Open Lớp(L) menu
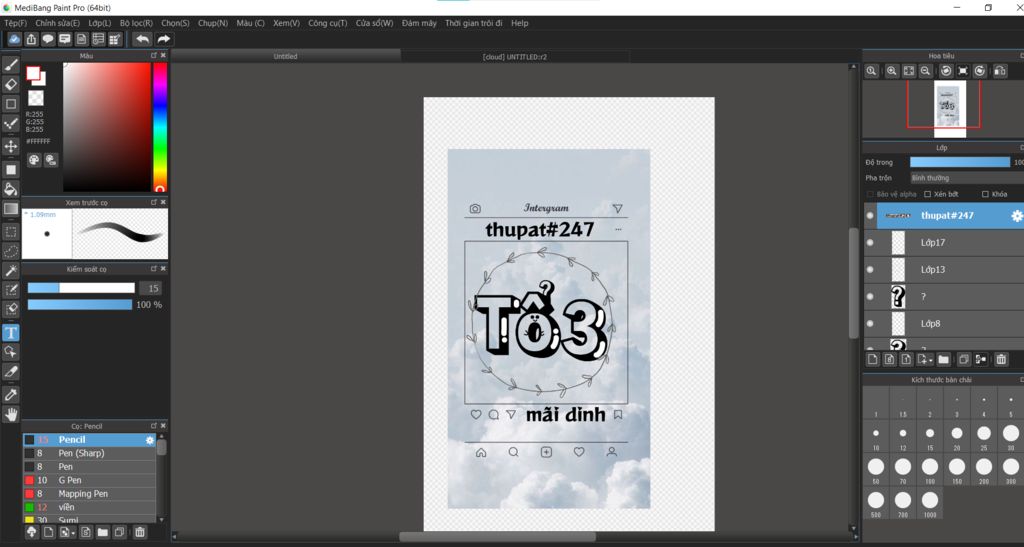 100,23
